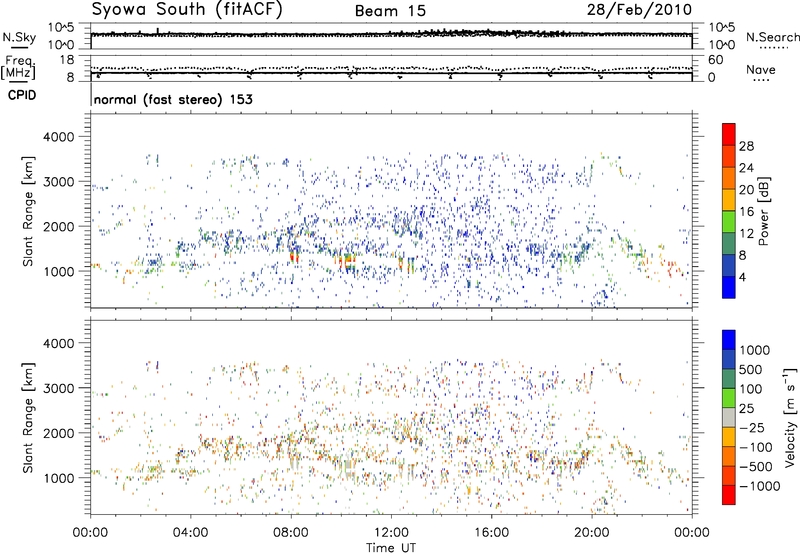Image resolution: width=800 pixels, height=554 pixels.
Task: Click the 'Time UT' axis label
Action: (391, 548)
